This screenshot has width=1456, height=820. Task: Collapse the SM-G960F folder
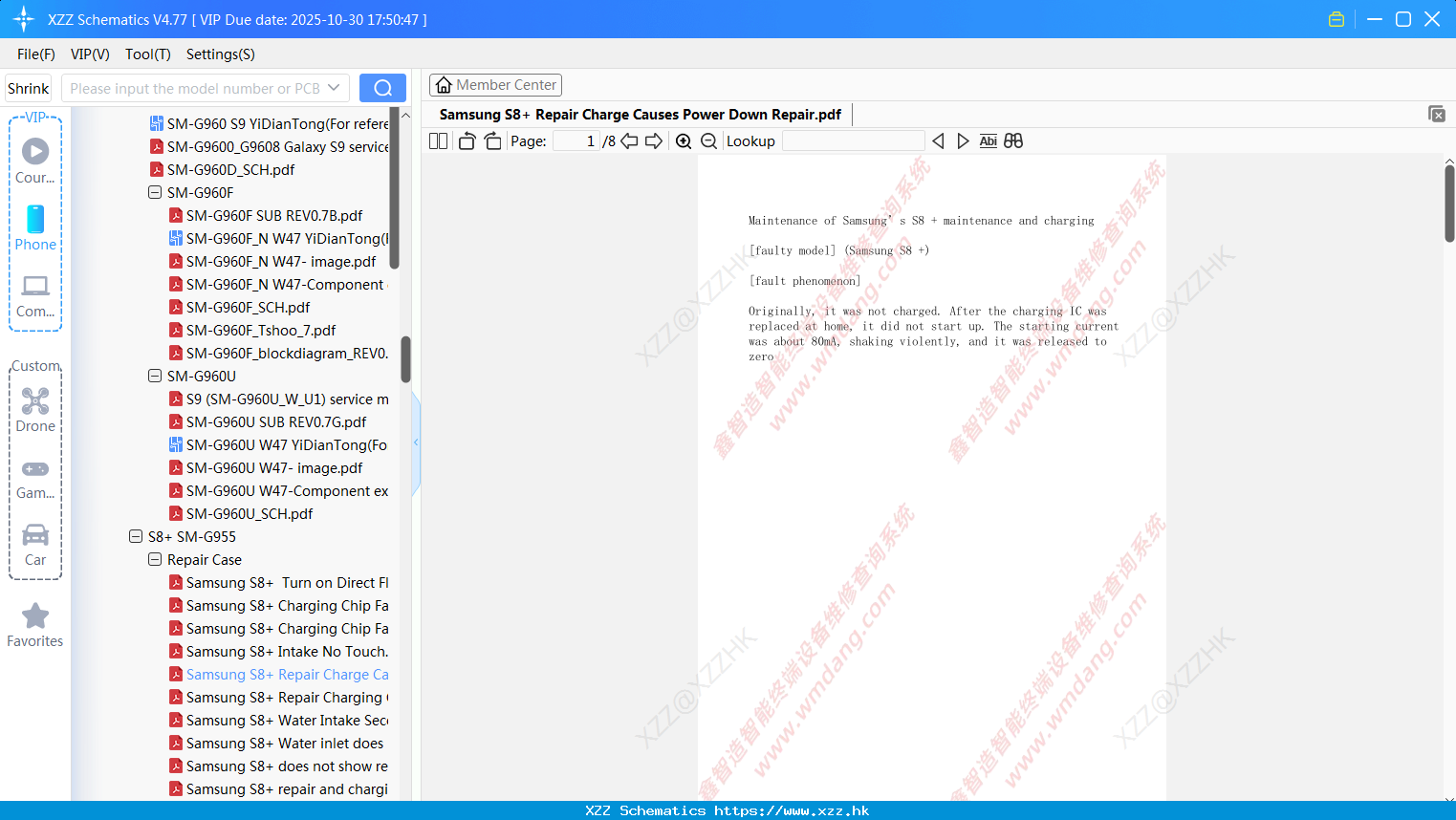click(x=155, y=192)
